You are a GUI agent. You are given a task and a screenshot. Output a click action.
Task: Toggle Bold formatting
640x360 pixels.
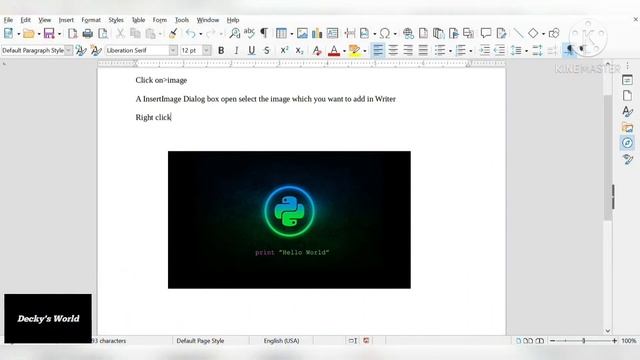(x=221, y=50)
